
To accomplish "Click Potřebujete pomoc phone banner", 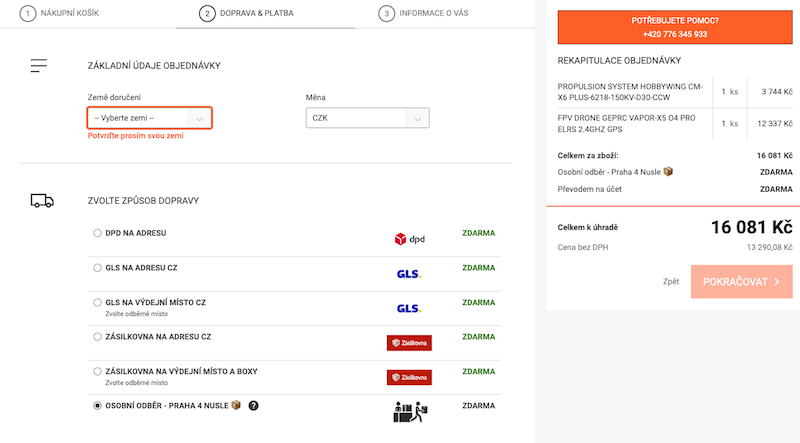I will click(675, 28).
